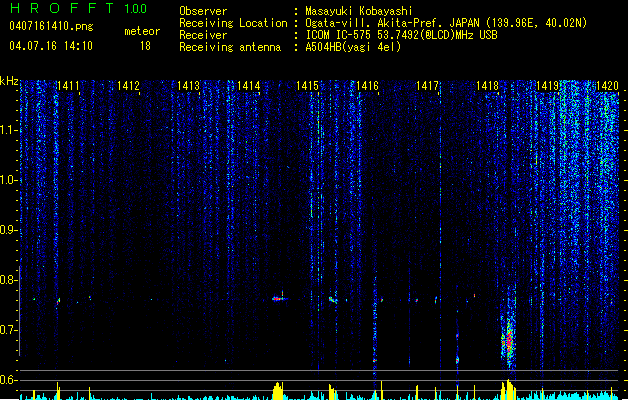Image resolution: width=629 pixels, height=400 pixels.
Task: Click the meteor label
Action: tap(142, 31)
